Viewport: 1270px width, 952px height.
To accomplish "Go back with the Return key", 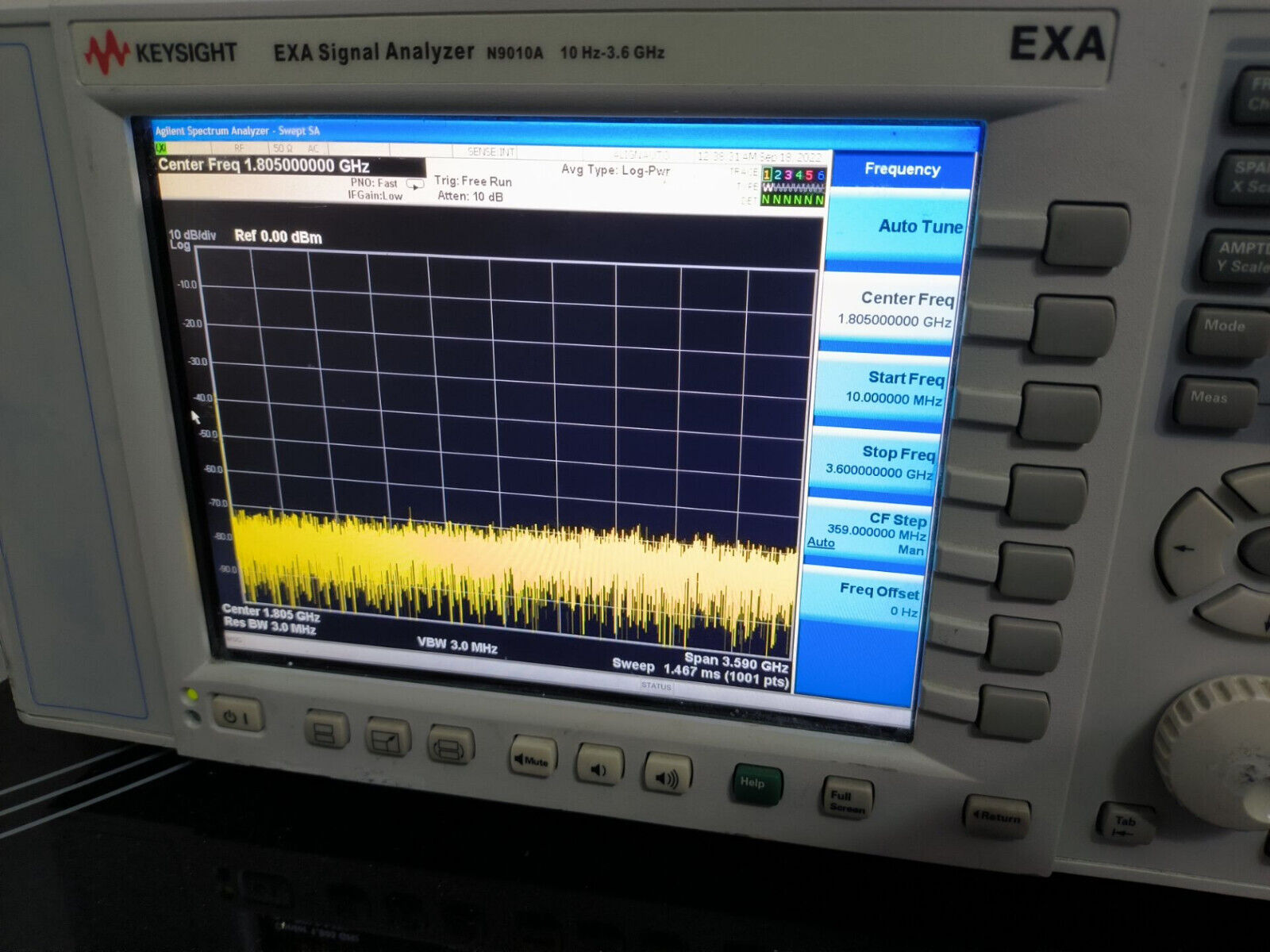I will coord(996,816).
